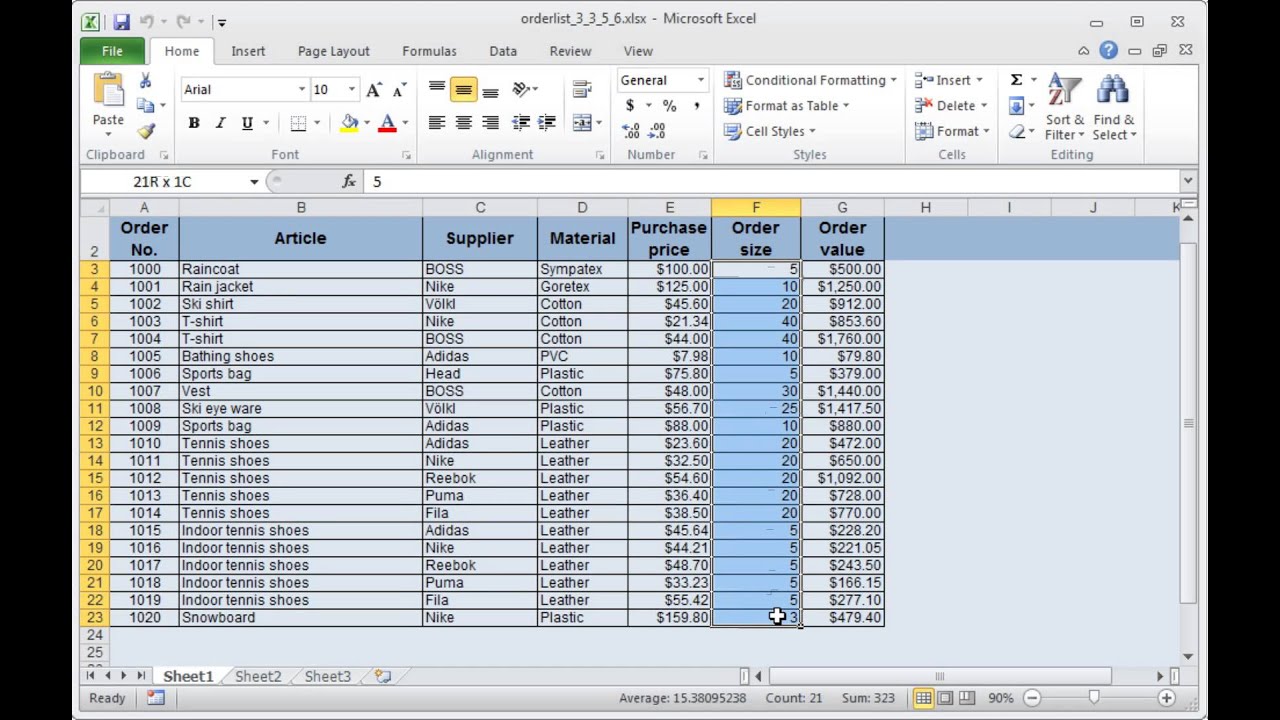This screenshot has height=720, width=1280.
Task: Click the Insert Worksheet tab icon
Action: [383, 676]
